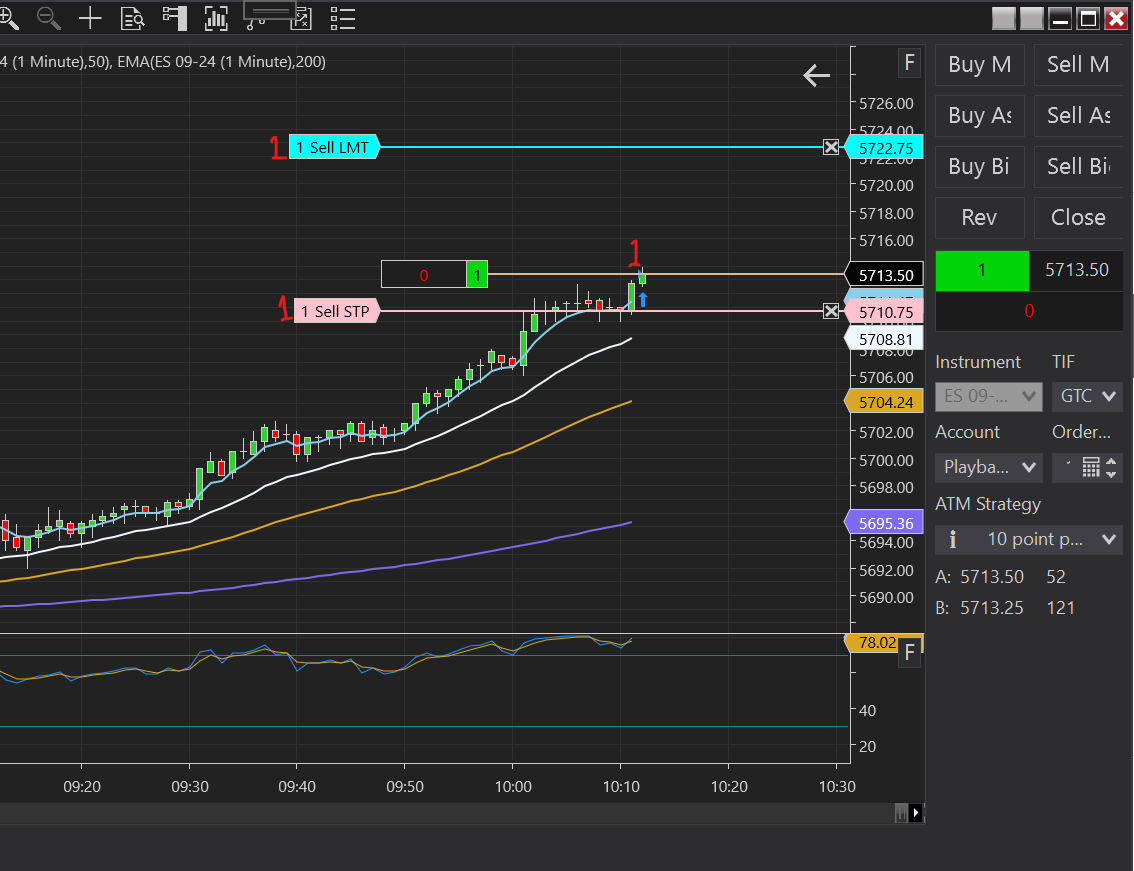1134x871 pixels.
Task: Minimize the chart window
Action: 1060,18
